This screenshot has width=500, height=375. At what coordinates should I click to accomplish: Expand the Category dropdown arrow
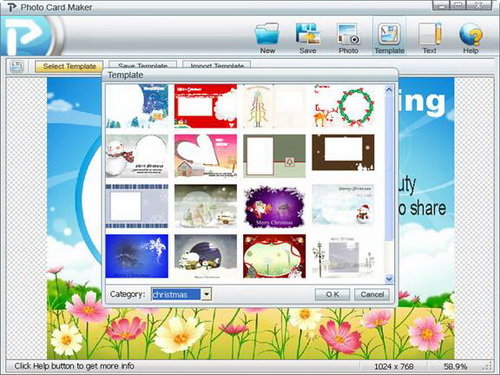[207, 294]
